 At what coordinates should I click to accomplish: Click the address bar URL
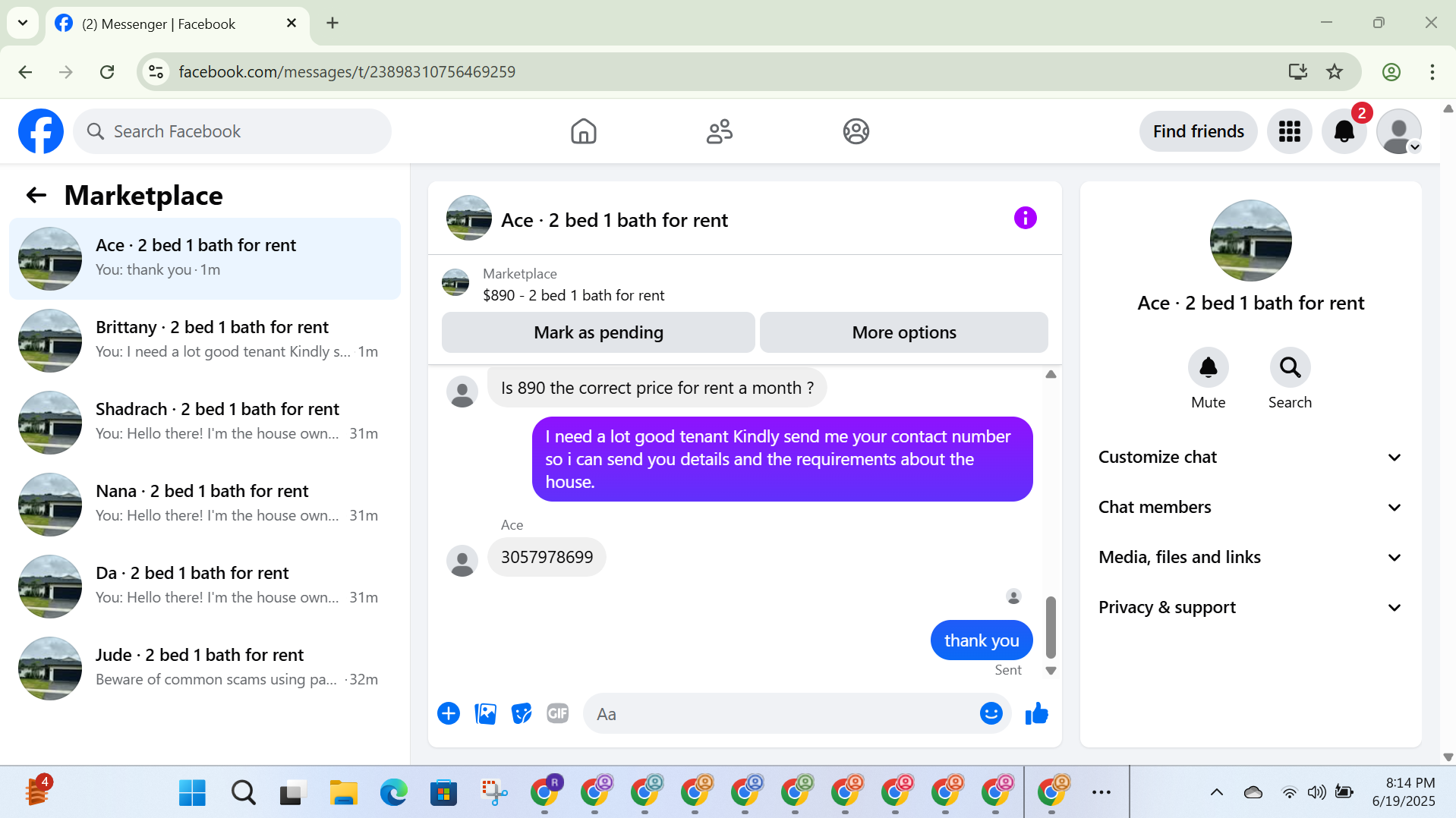point(347,71)
